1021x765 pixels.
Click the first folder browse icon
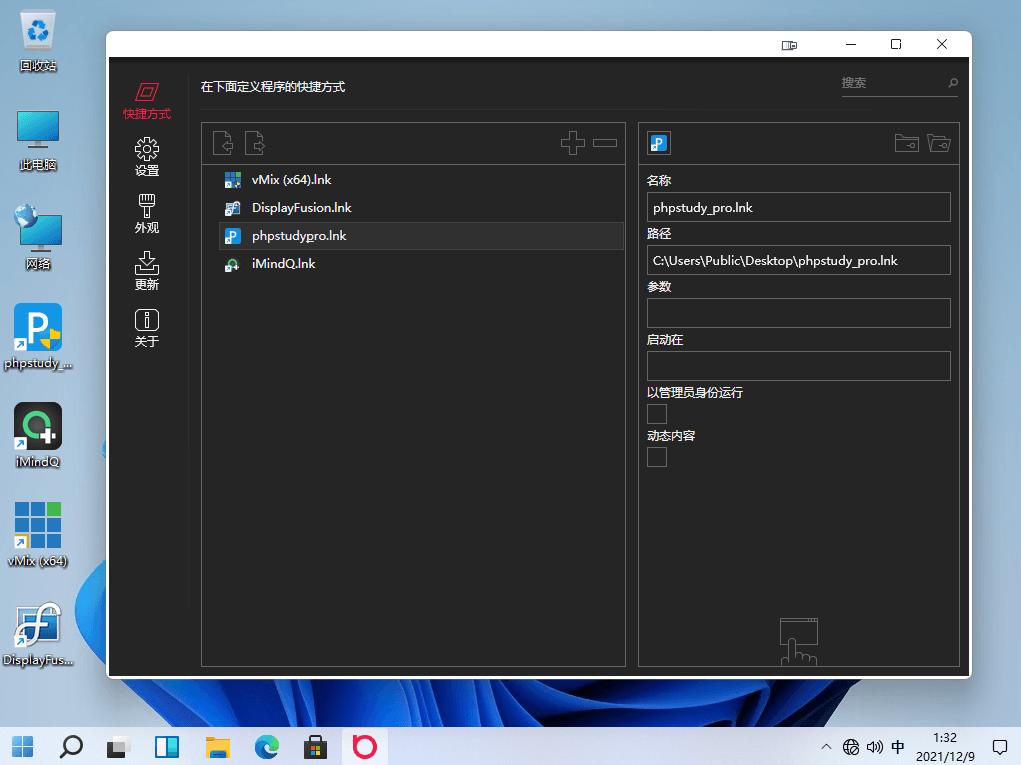[x=906, y=143]
